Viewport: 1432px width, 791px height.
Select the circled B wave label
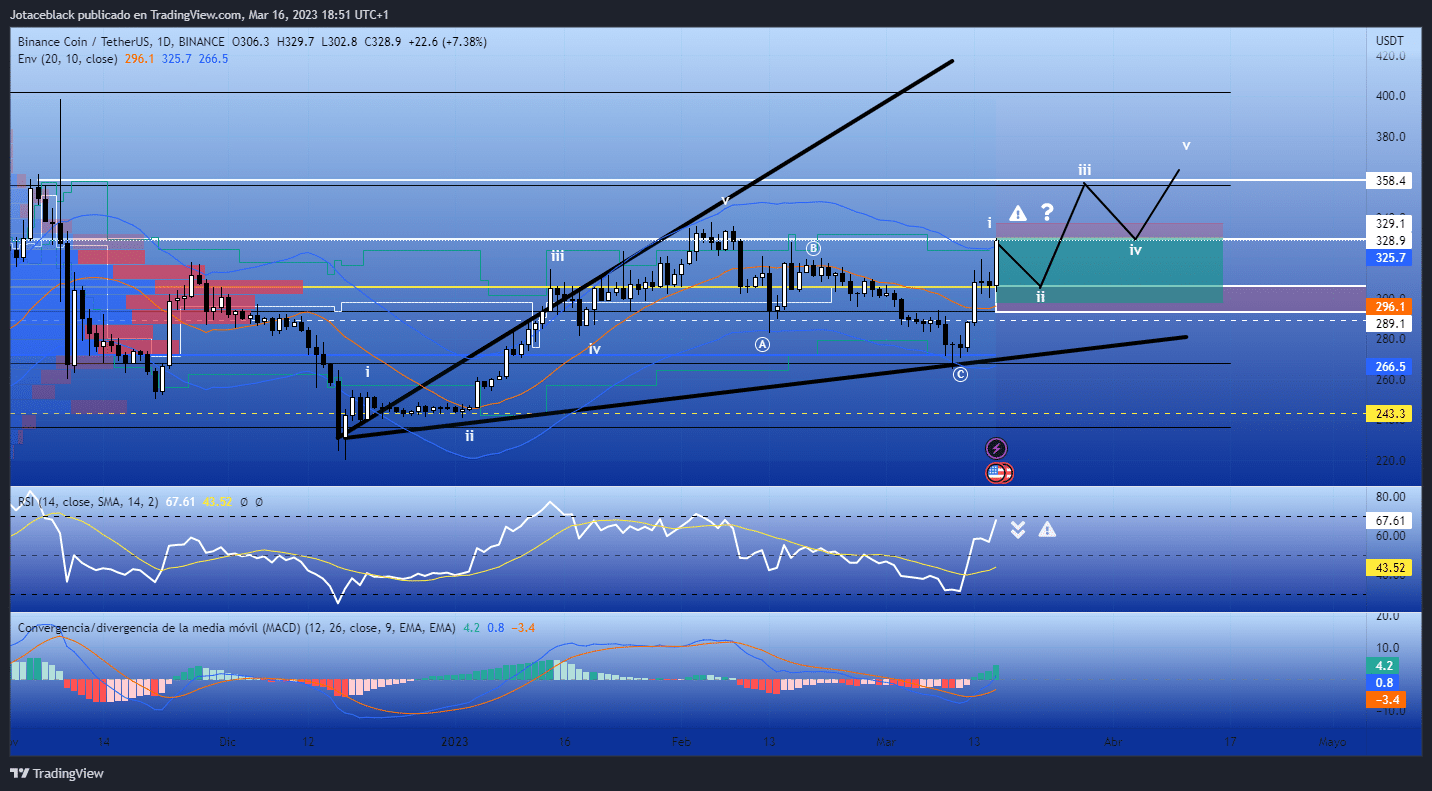point(813,247)
